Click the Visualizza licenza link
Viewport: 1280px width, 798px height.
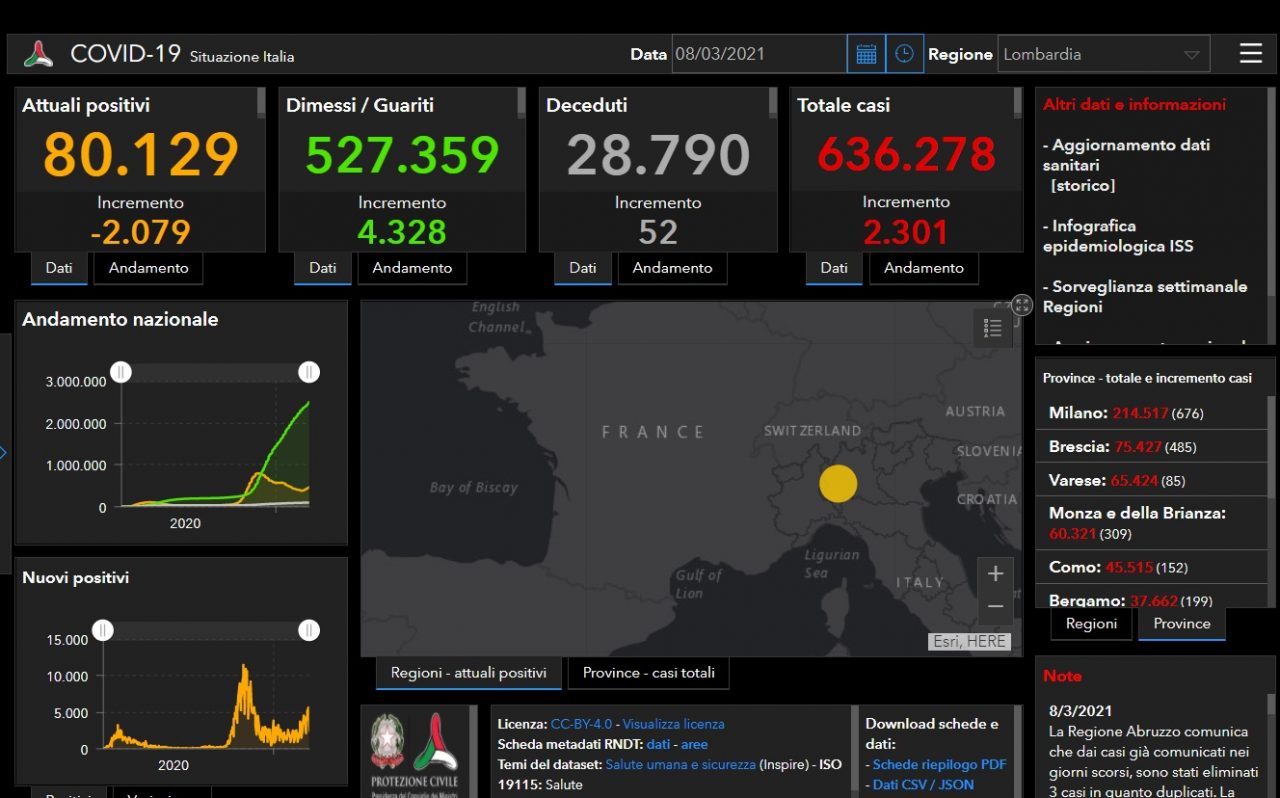(673, 724)
